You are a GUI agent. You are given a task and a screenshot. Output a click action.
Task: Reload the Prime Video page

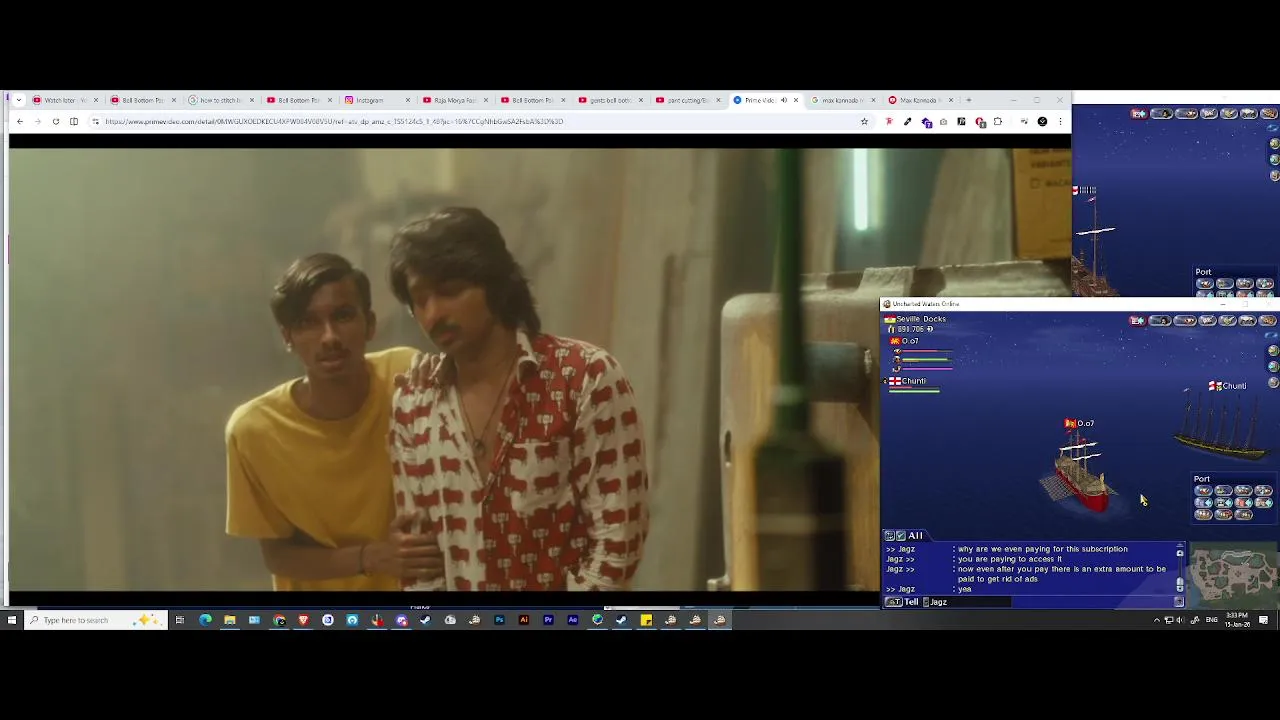(x=56, y=121)
